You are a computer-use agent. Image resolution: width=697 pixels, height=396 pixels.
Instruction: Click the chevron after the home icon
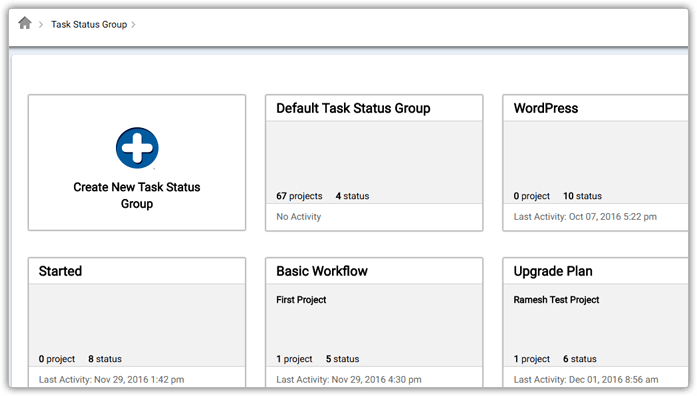(41, 24)
